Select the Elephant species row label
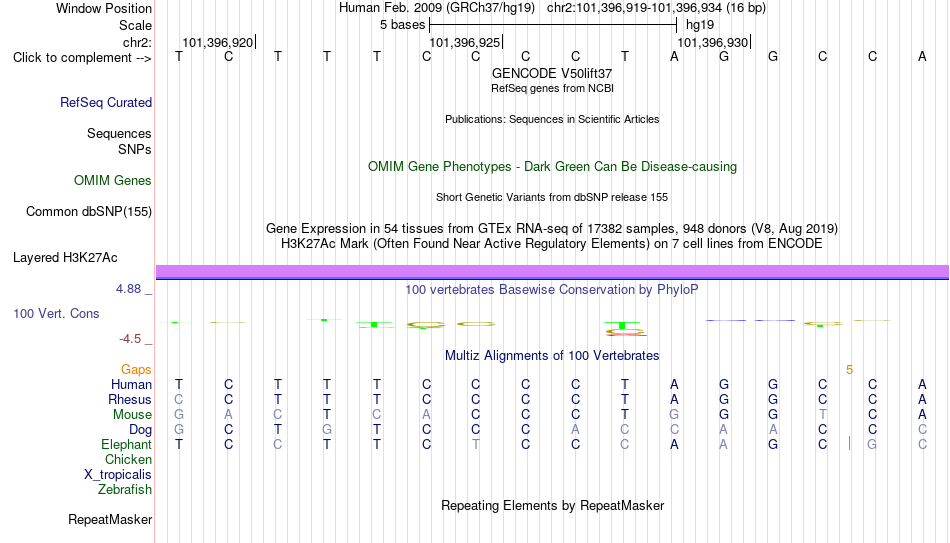 tap(127, 445)
